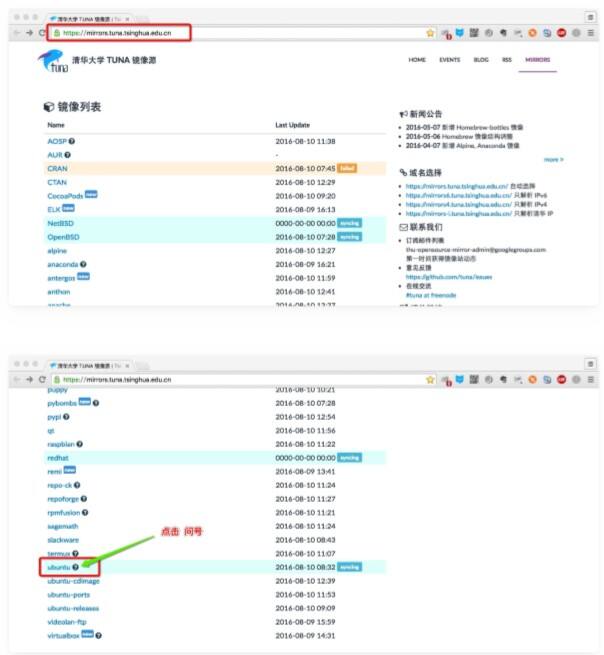Reload the page in the bottom browser window
The width and height of the screenshot is (604, 655).
click(42, 379)
